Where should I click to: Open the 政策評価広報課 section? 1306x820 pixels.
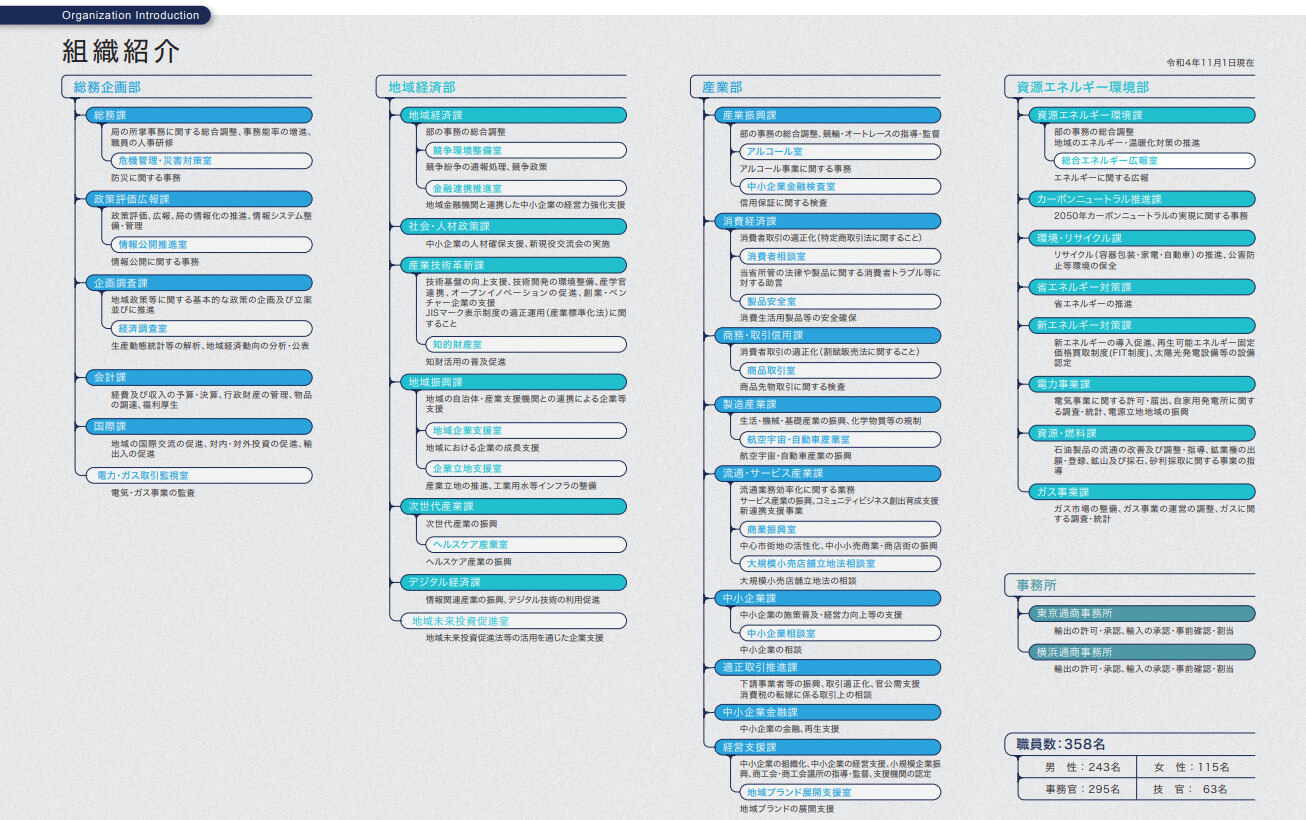click(x=198, y=199)
